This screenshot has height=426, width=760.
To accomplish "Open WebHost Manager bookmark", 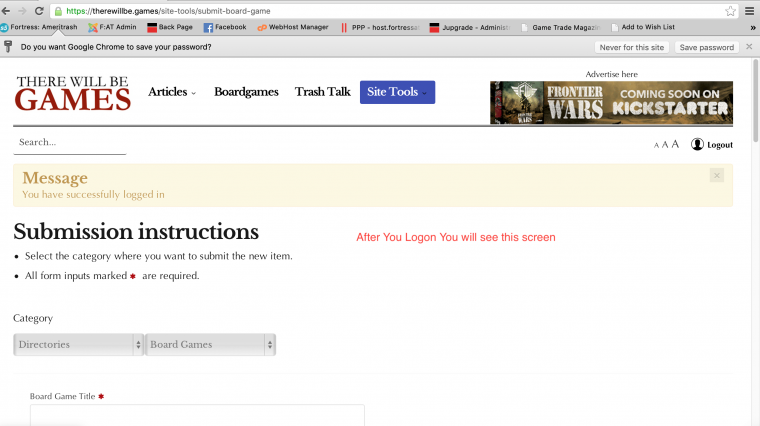I will (293, 27).
